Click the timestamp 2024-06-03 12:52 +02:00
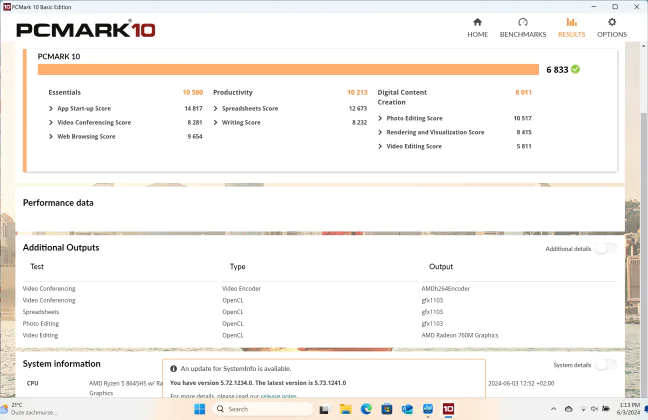 pos(521,383)
